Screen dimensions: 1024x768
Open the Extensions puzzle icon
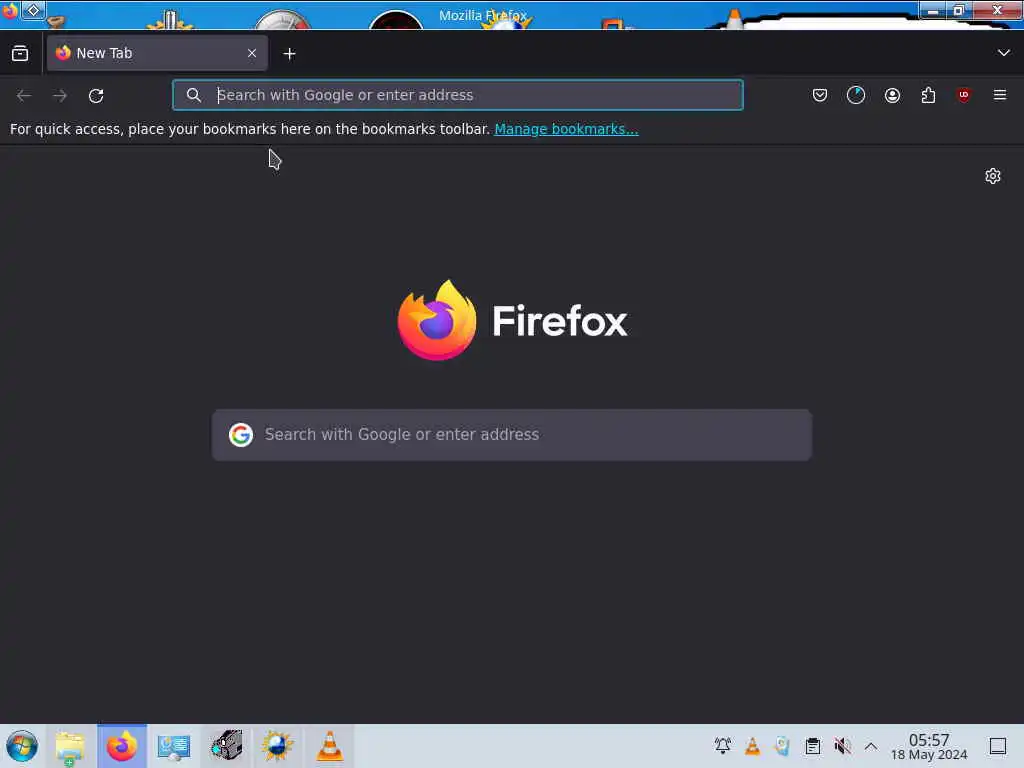click(928, 95)
